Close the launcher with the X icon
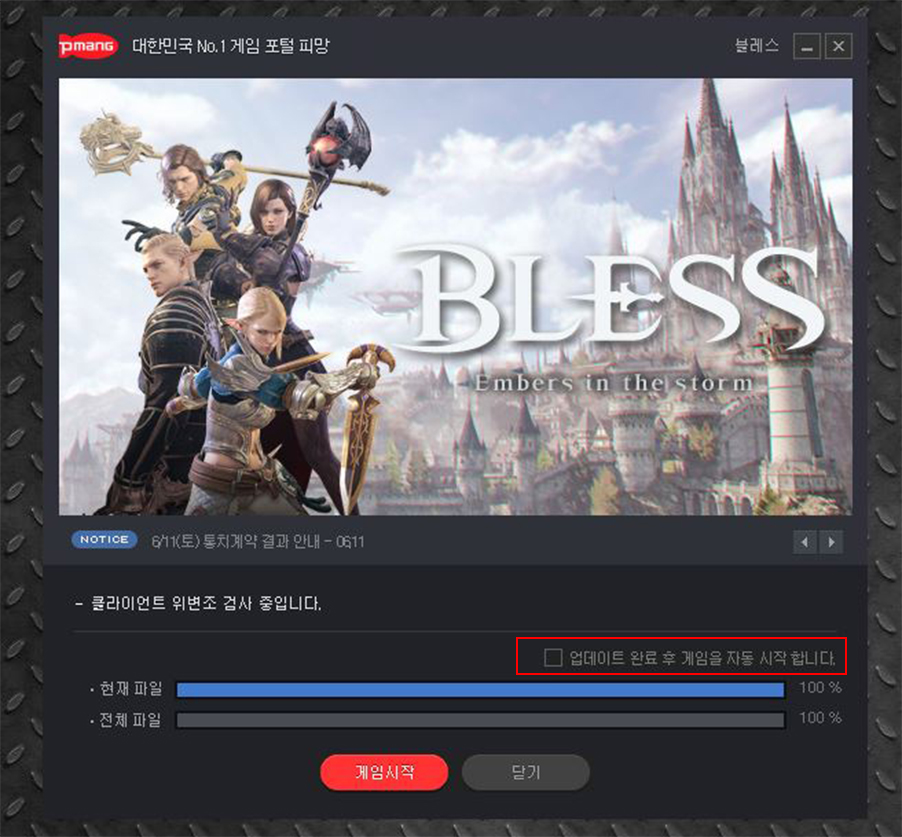This screenshot has height=837, width=902. click(x=839, y=46)
